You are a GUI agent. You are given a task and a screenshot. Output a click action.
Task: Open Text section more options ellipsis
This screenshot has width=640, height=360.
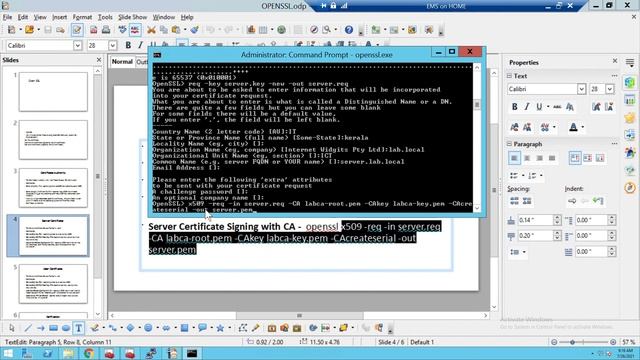tap(614, 76)
